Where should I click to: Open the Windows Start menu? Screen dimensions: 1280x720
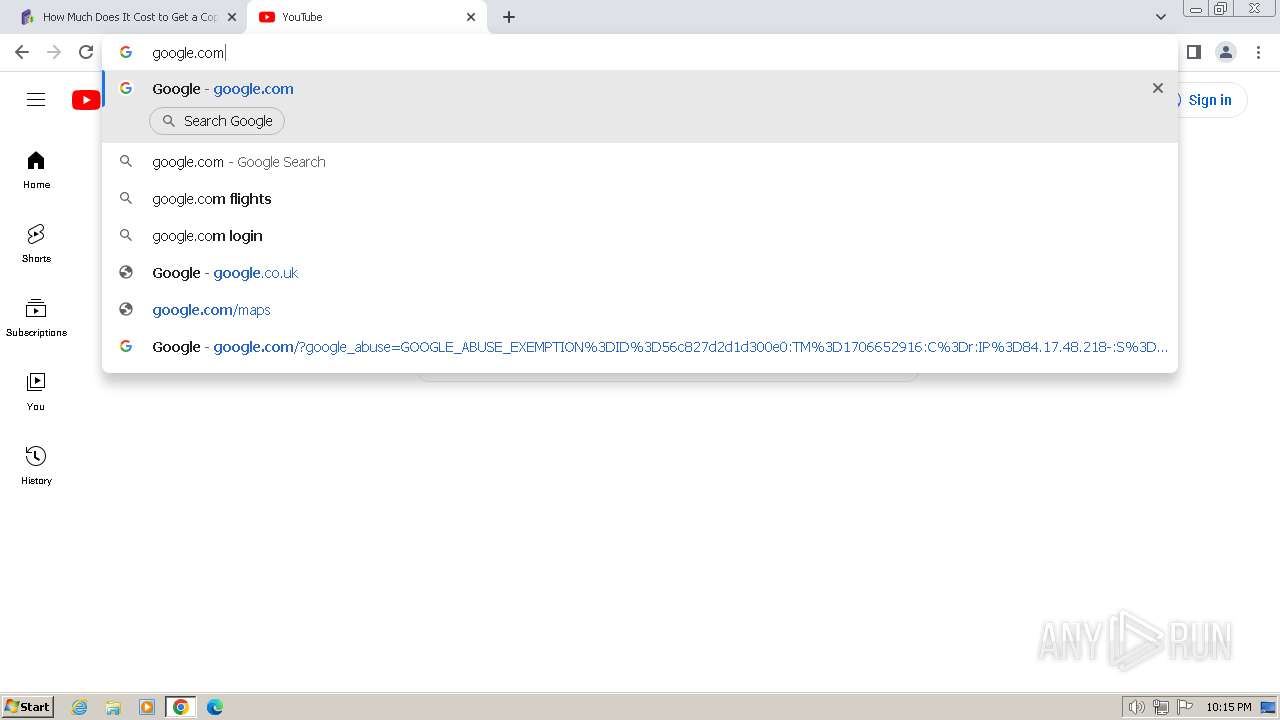coord(27,707)
